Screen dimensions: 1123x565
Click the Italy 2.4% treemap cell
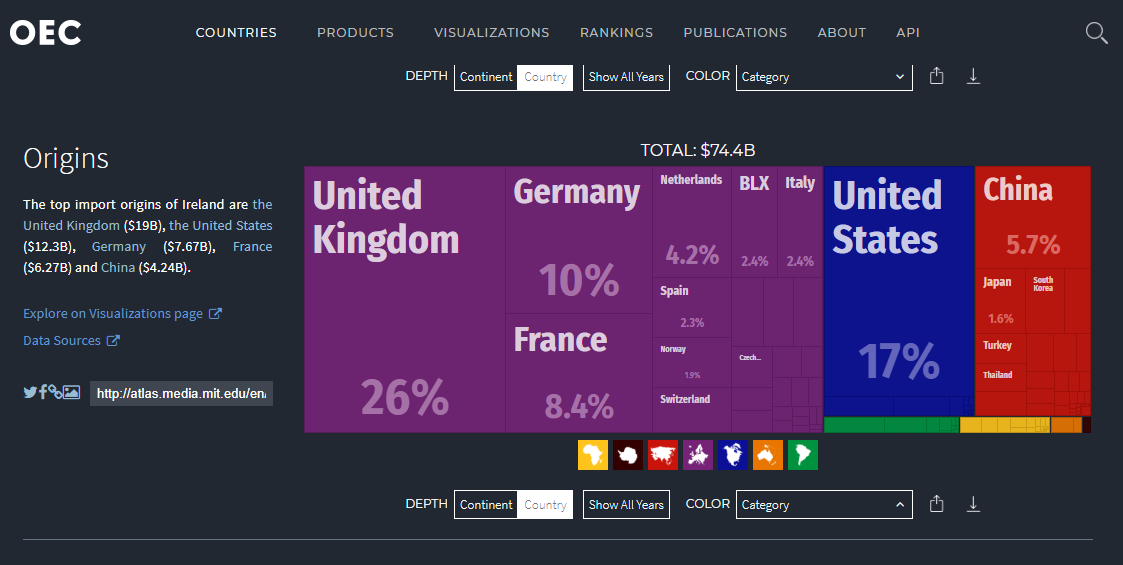click(800, 222)
